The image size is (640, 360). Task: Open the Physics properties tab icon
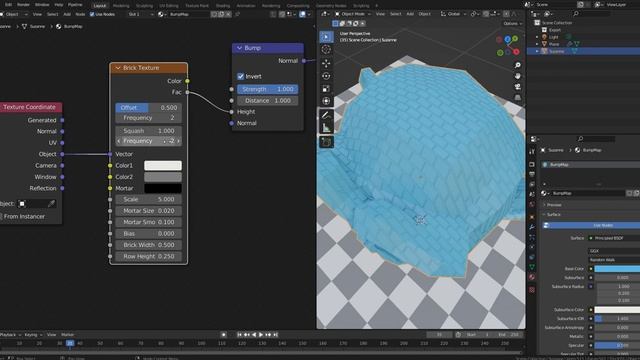click(x=532, y=247)
